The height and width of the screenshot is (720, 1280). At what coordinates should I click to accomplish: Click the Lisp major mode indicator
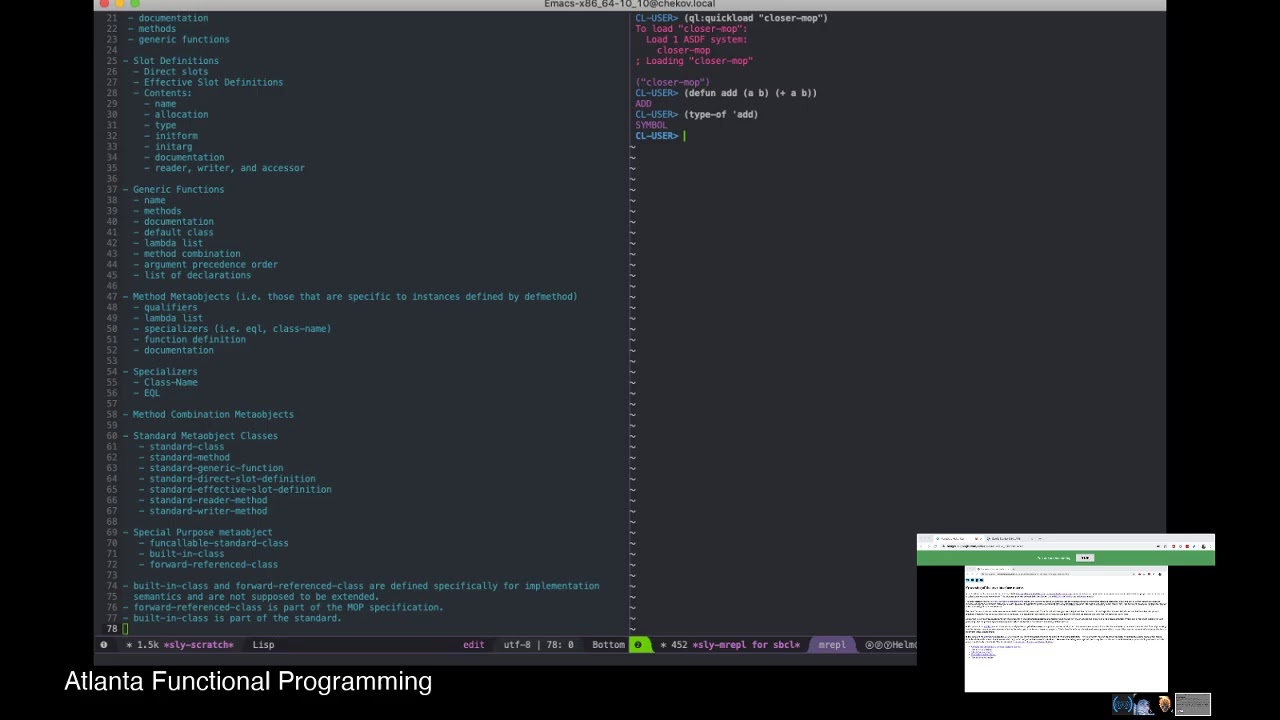(263, 645)
